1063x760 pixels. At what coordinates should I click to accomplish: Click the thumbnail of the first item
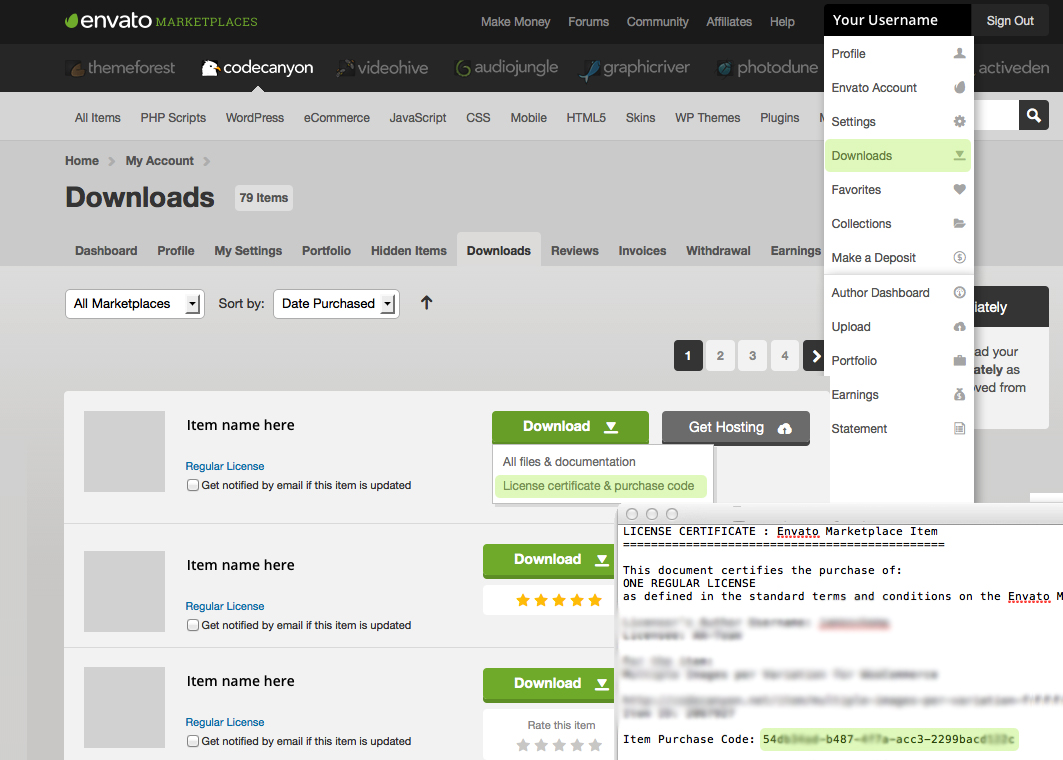click(124, 451)
